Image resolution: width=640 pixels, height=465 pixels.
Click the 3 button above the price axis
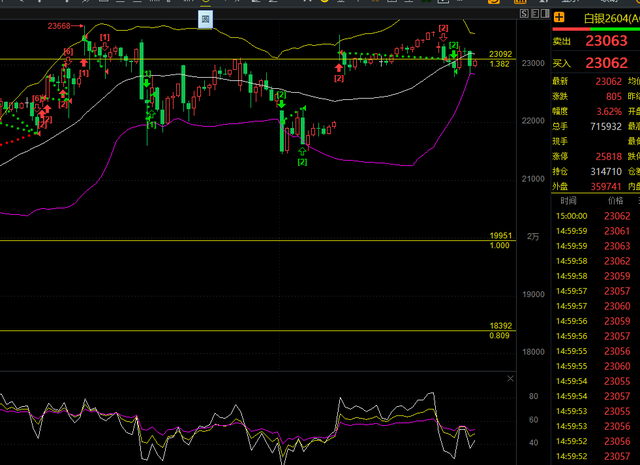[x=535, y=13]
